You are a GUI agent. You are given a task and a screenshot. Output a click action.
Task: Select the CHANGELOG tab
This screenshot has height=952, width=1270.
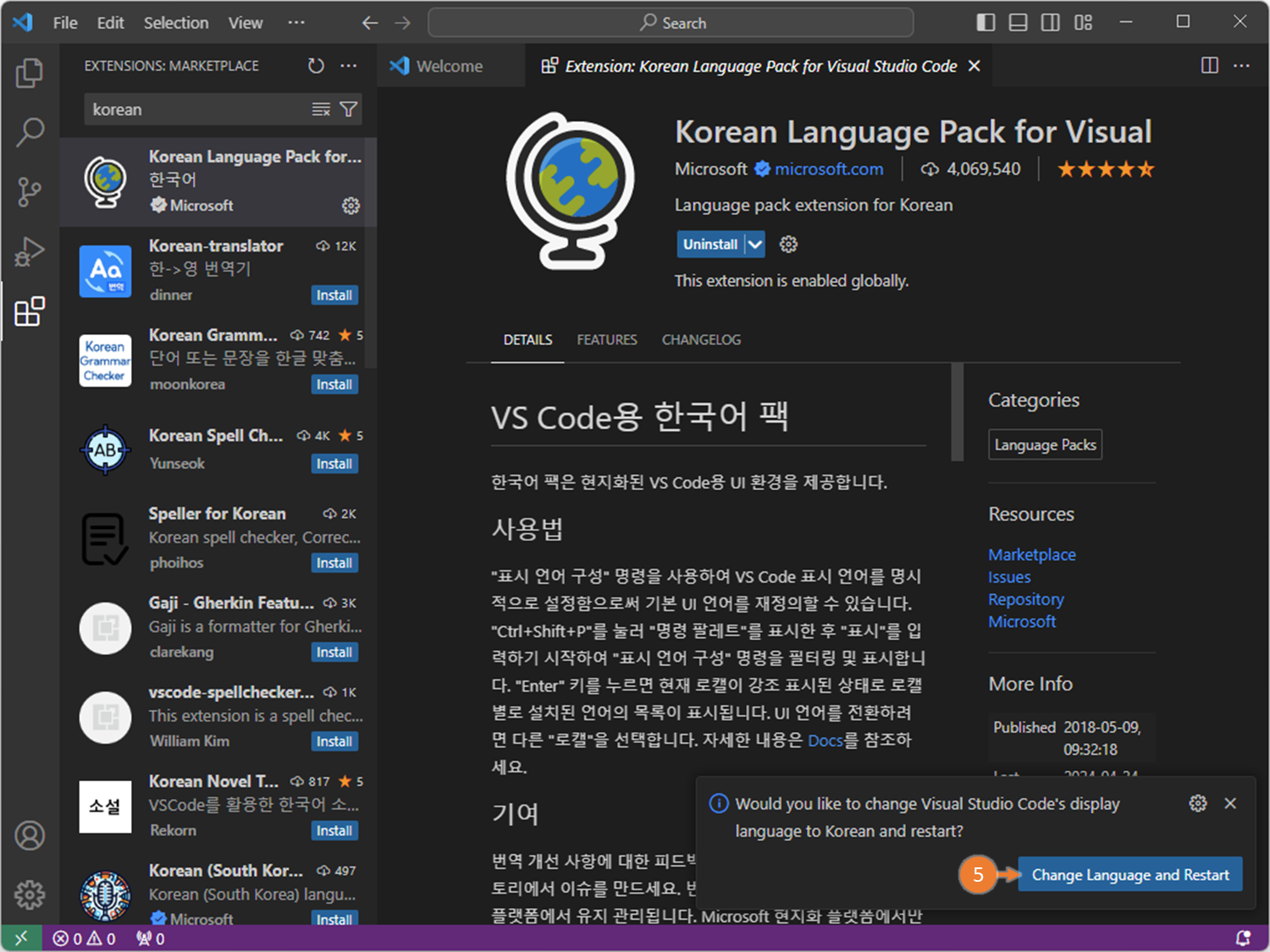coord(701,339)
